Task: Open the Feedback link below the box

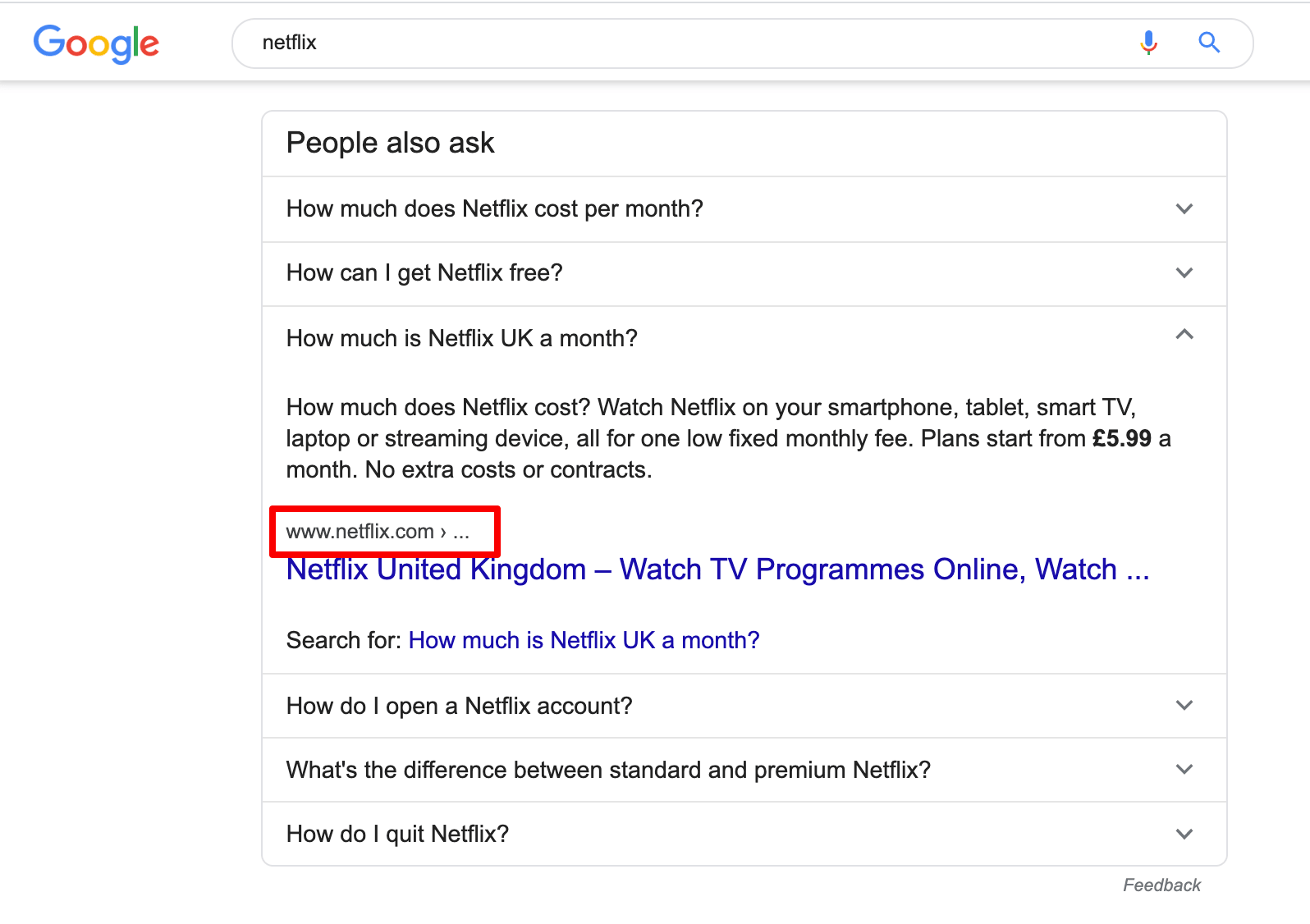Action: (x=1161, y=885)
